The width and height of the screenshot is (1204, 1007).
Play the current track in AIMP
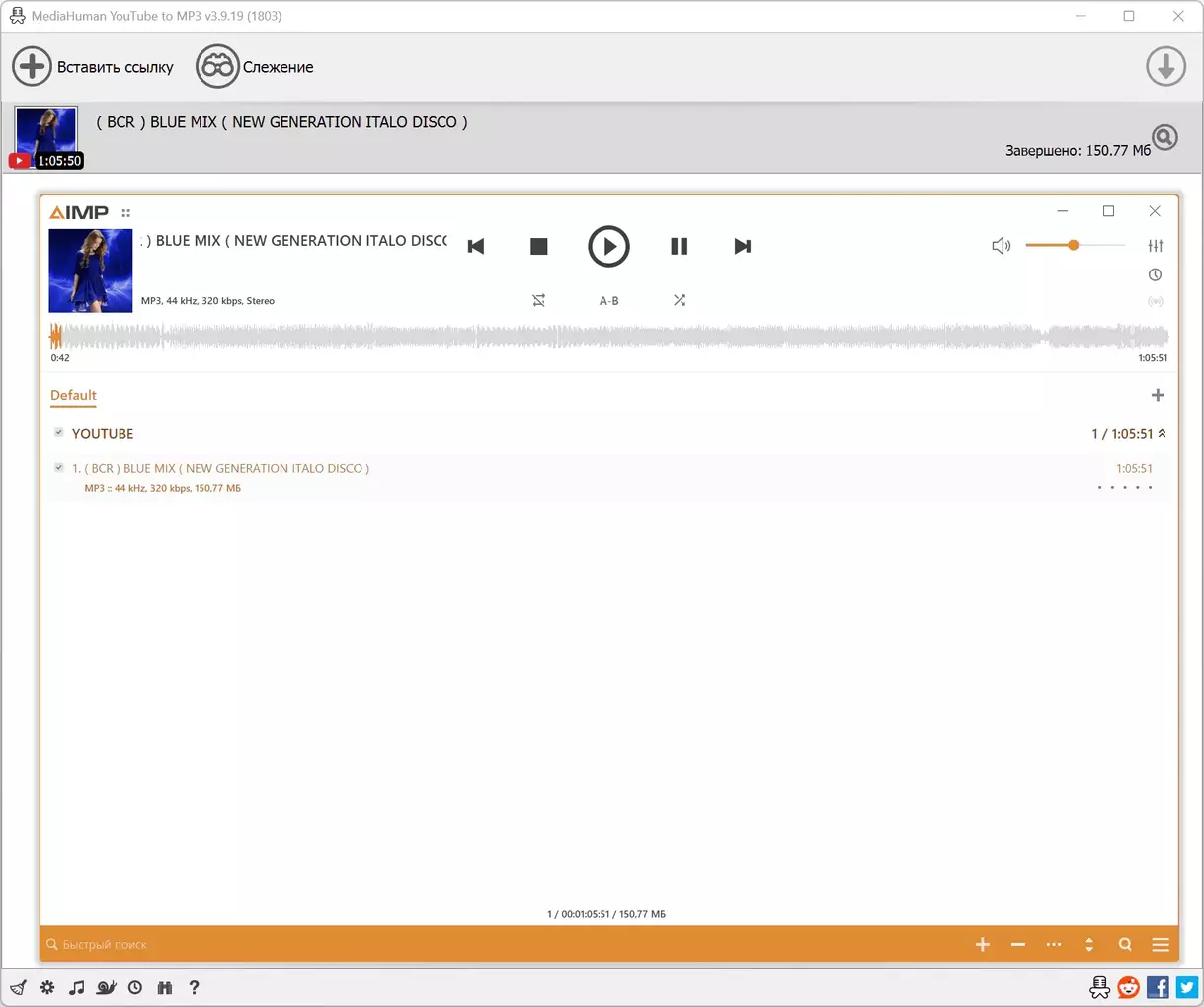(608, 246)
